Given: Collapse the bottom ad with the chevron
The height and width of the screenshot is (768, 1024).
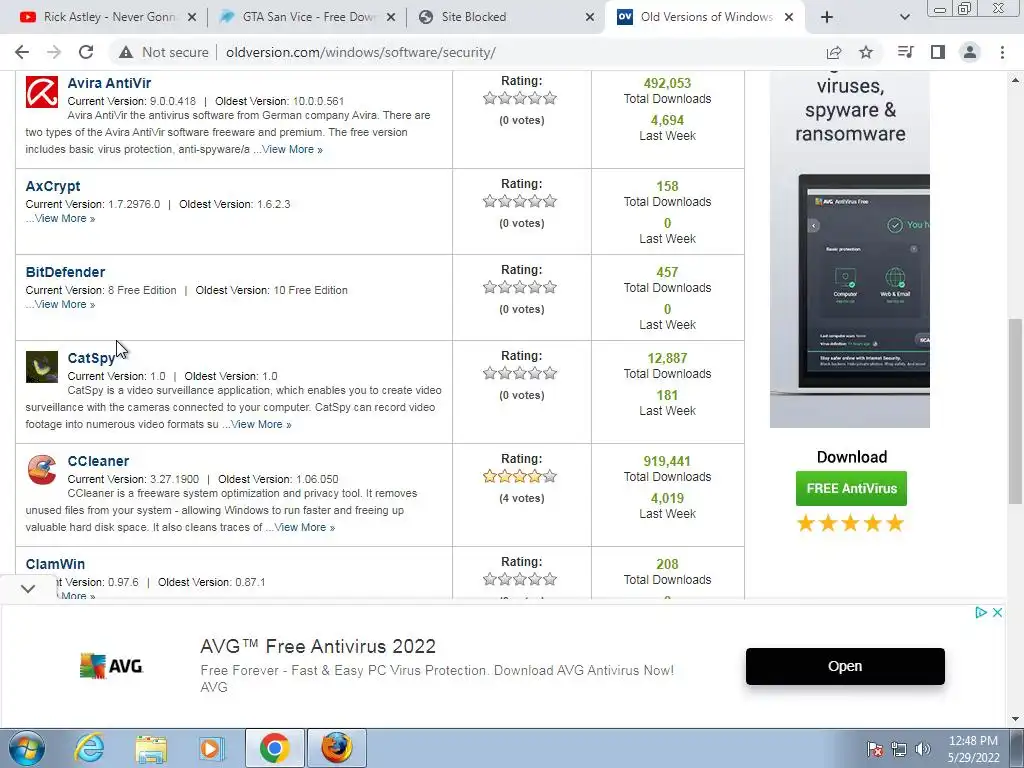Looking at the screenshot, I should [28, 588].
